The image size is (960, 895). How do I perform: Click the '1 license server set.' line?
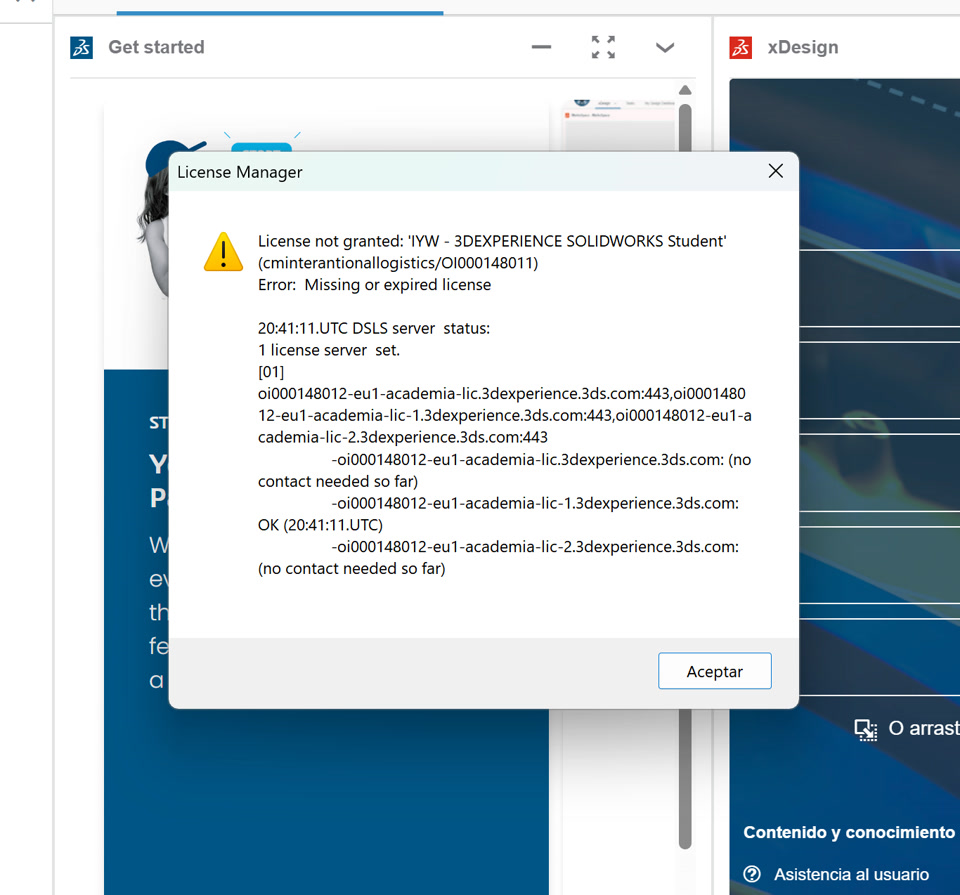(328, 350)
